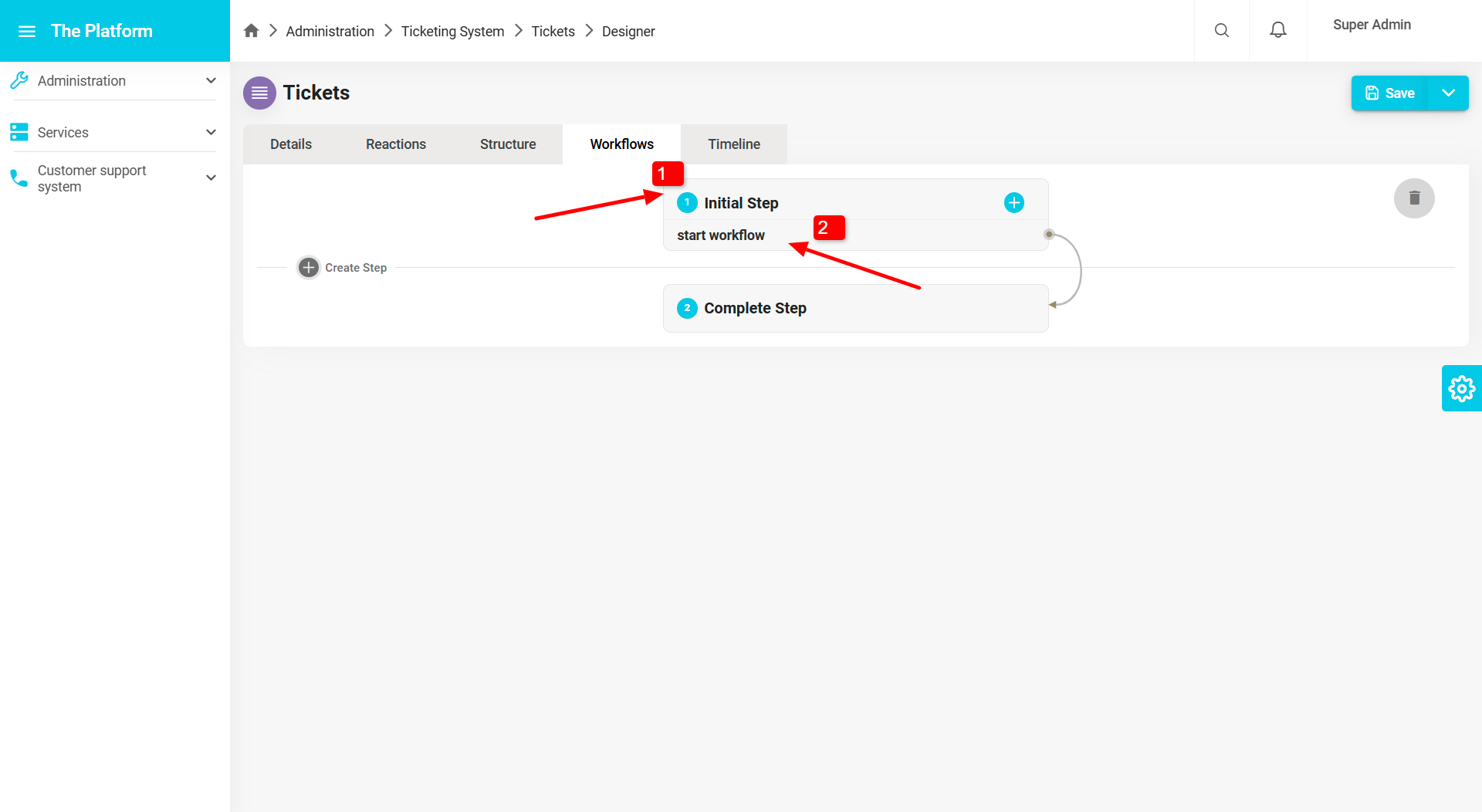Screen dimensions: 1482x812
Task: Open the notifications bell
Action: coord(1278,29)
